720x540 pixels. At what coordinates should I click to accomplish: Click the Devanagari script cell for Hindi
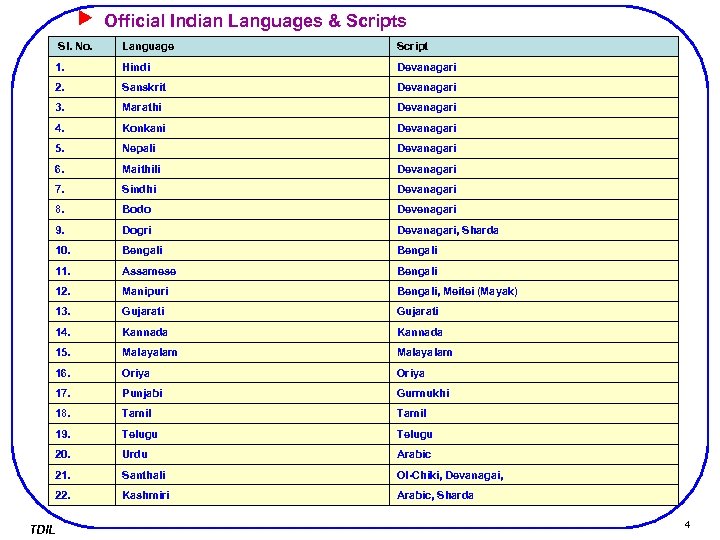click(534, 67)
